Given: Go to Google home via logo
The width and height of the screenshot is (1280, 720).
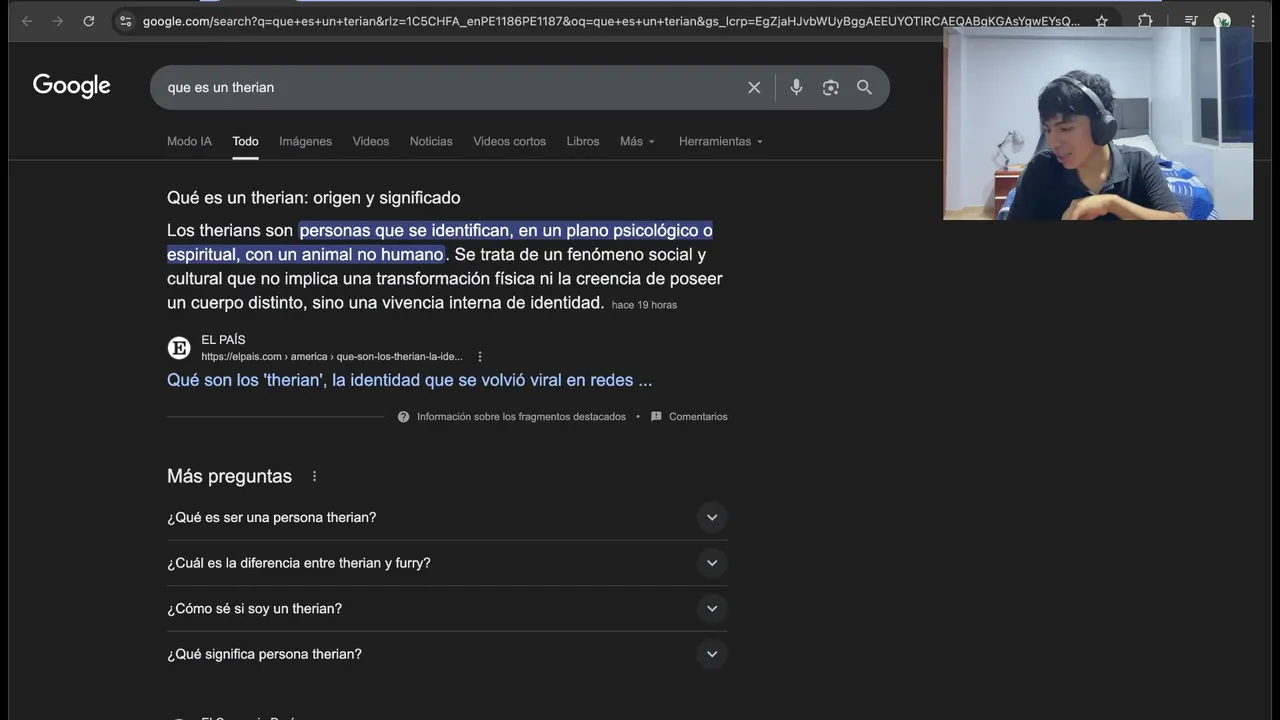Looking at the screenshot, I should [72, 86].
